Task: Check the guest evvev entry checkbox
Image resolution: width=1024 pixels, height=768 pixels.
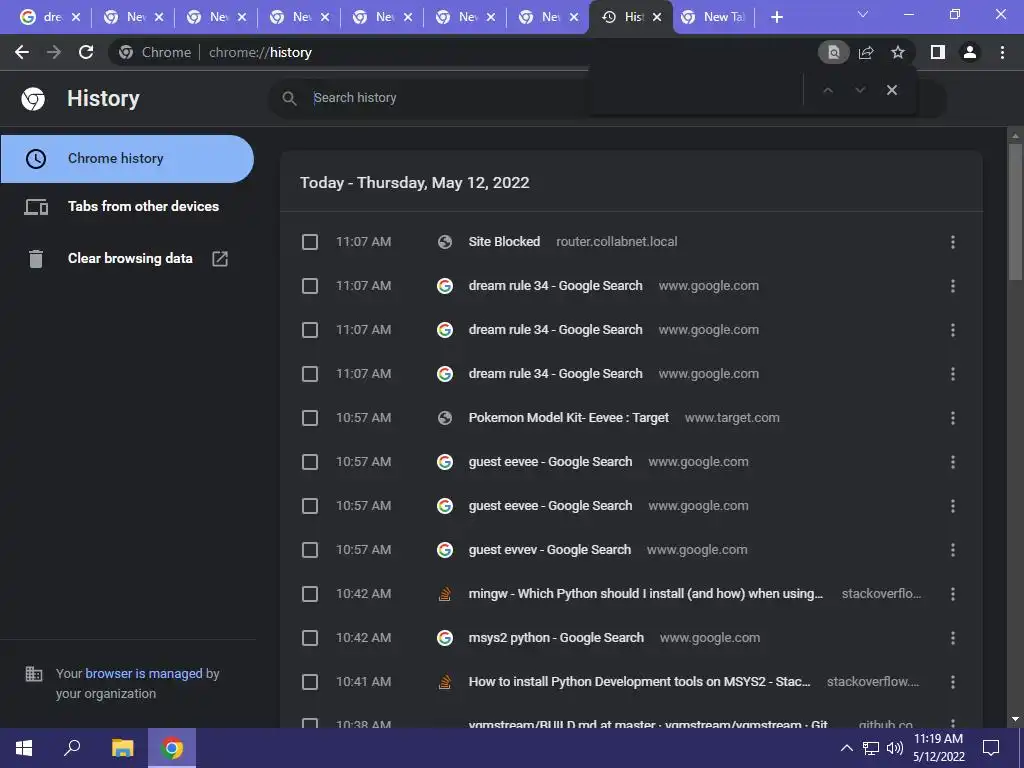Action: [310, 550]
